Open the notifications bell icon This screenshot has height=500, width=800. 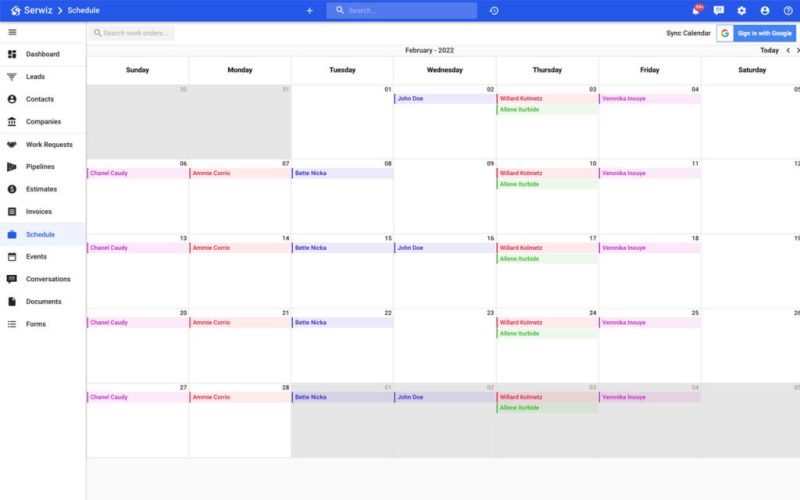point(696,10)
